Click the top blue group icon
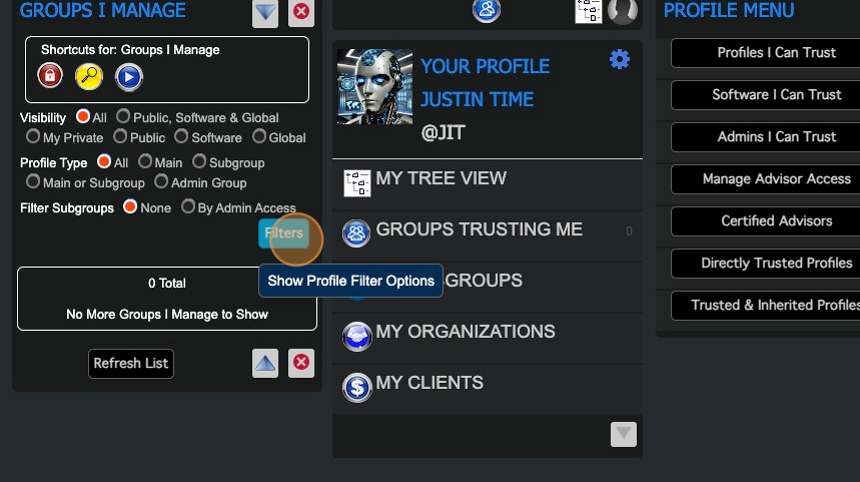Image resolution: width=860 pixels, height=482 pixels. click(486, 10)
